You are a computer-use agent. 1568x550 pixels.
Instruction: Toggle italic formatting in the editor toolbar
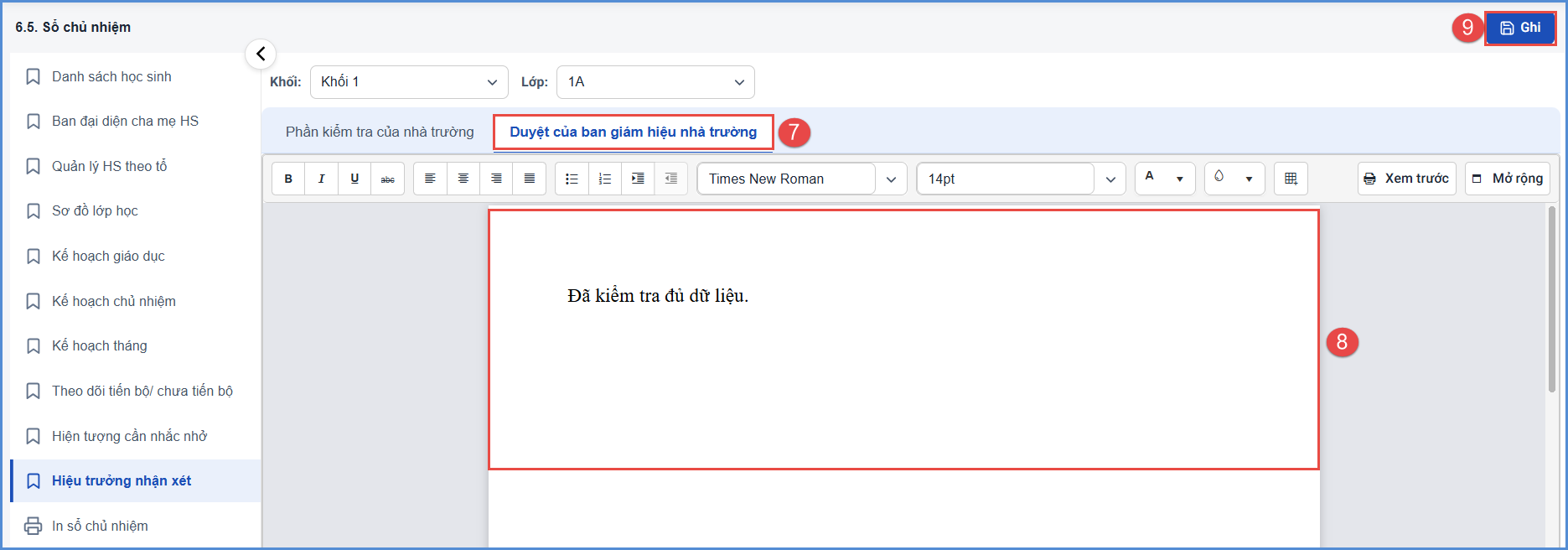coord(322,179)
